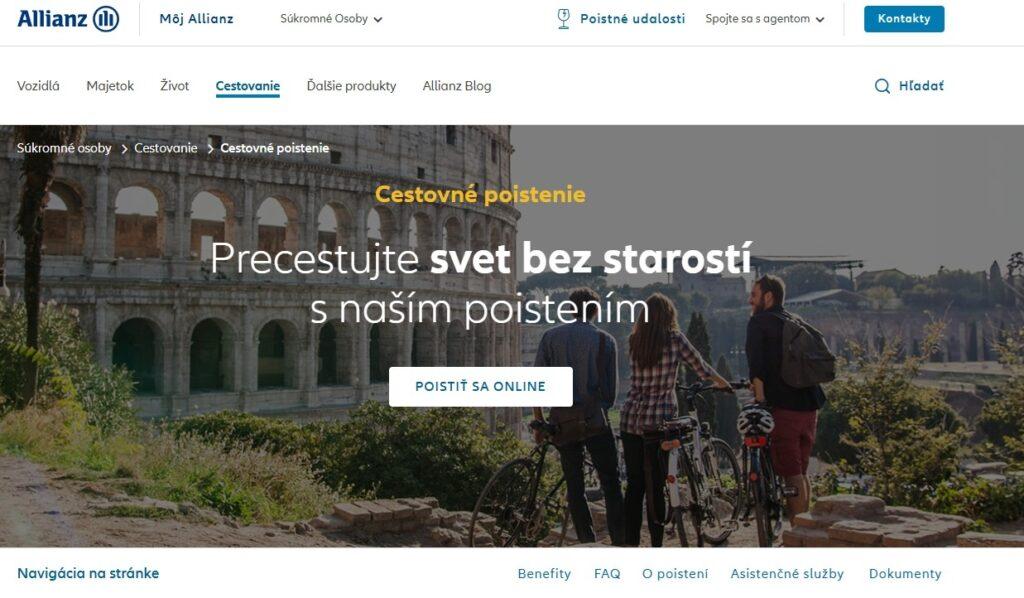Select the Život menu item
The width and height of the screenshot is (1024, 598).
174,86
